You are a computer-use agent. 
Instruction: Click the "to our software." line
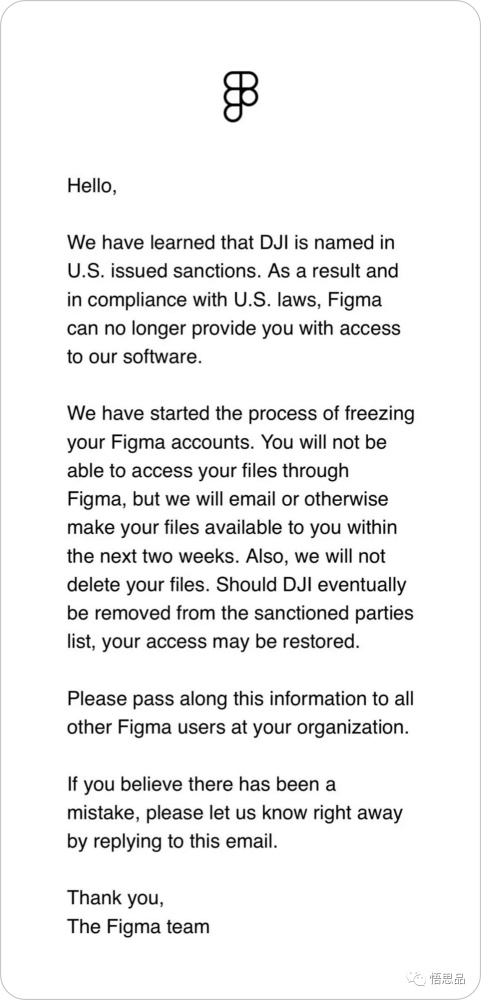tap(135, 357)
